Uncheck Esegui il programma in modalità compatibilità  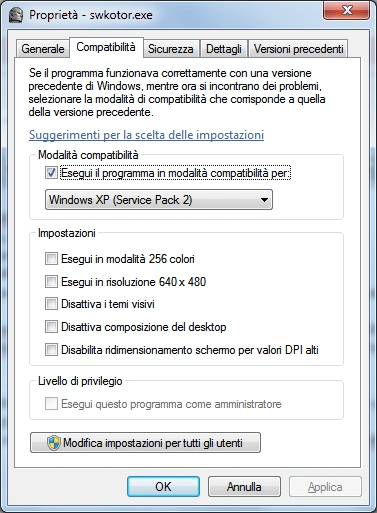point(51,173)
